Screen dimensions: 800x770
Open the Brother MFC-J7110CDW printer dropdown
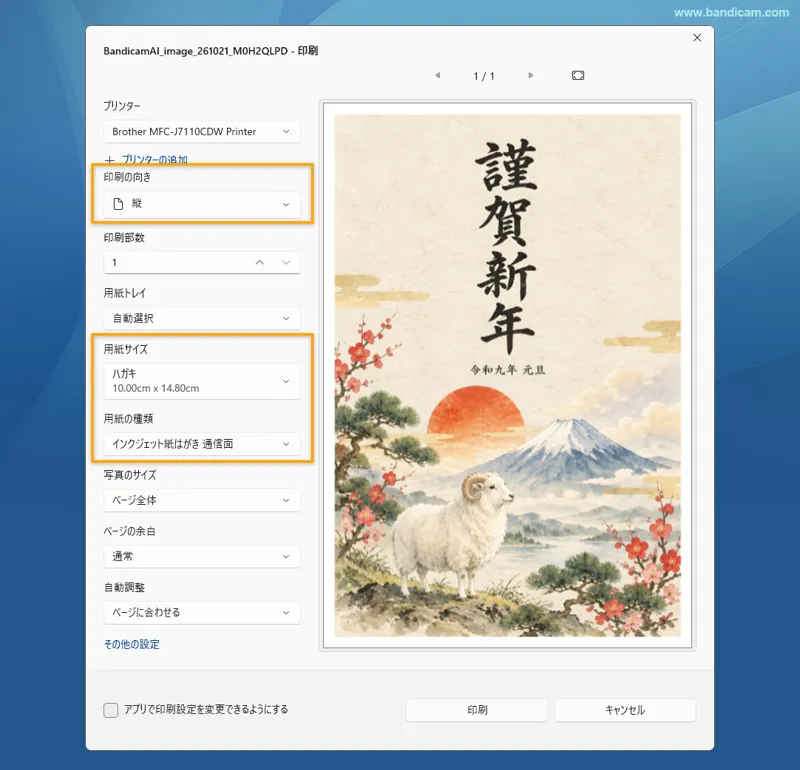tap(202, 132)
